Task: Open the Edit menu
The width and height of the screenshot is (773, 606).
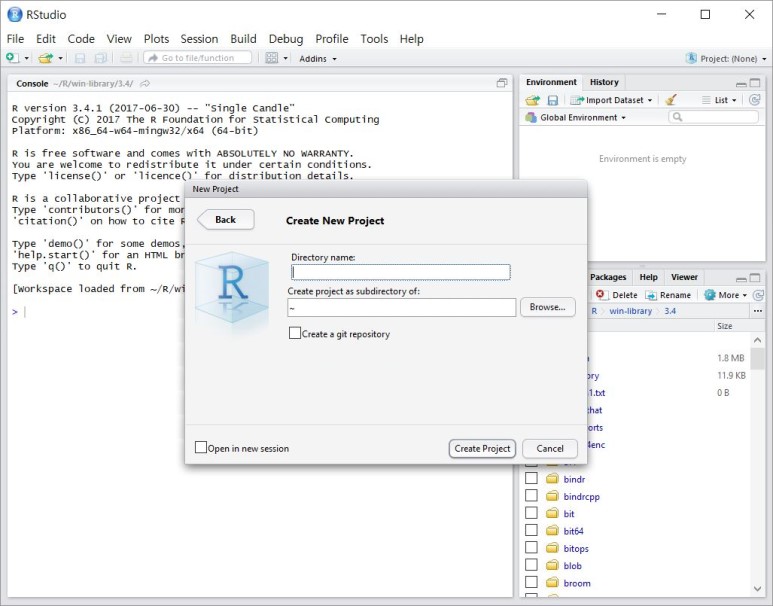Action: click(46, 39)
